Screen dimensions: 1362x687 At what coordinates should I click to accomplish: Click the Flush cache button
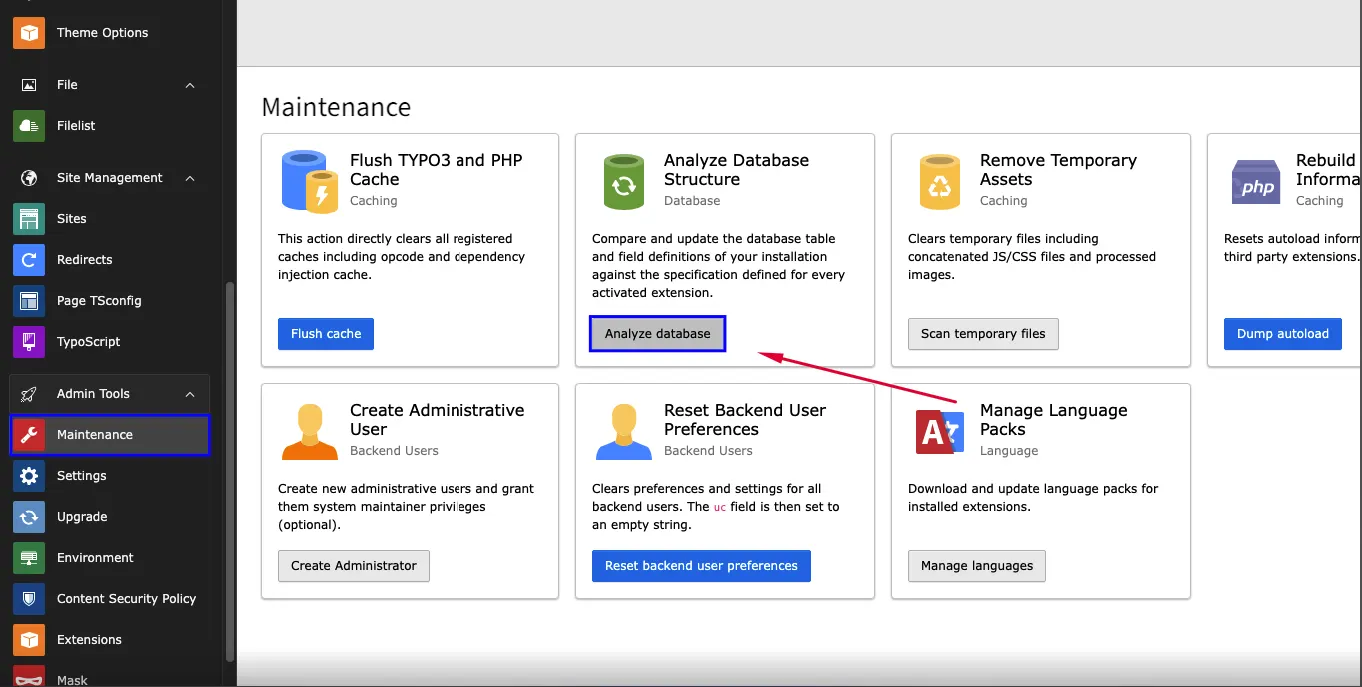[x=326, y=334]
